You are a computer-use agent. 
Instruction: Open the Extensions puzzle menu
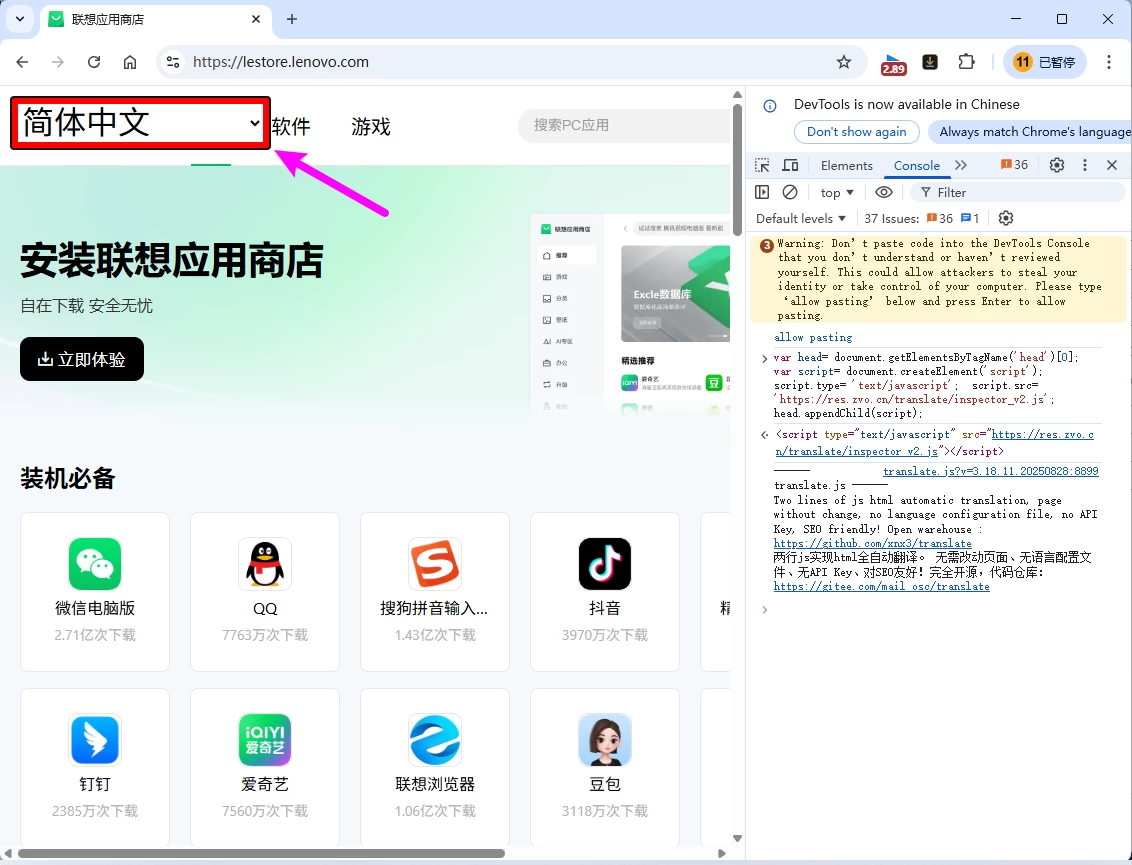pos(967,62)
